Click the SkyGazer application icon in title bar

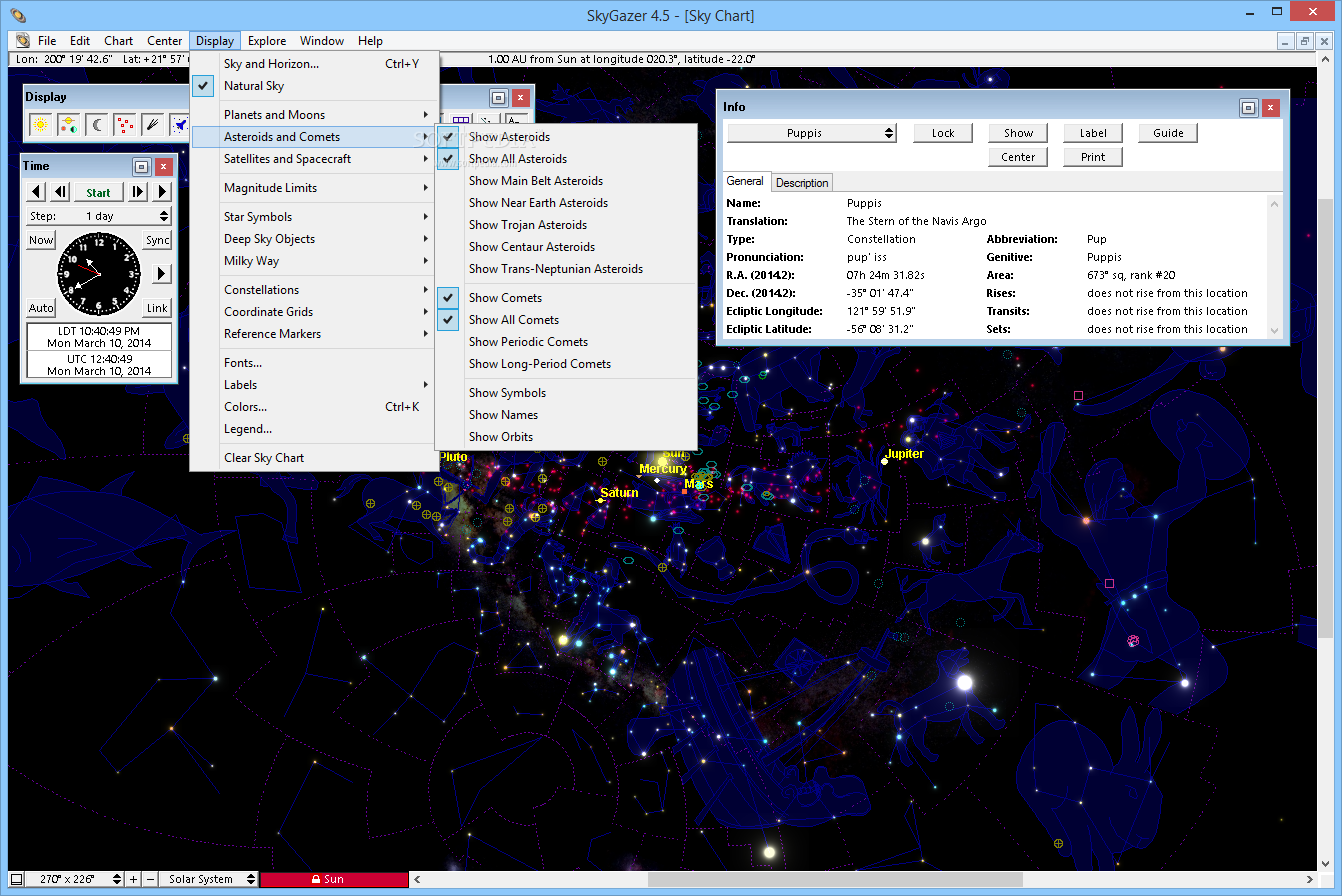pyautogui.click(x=18, y=14)
